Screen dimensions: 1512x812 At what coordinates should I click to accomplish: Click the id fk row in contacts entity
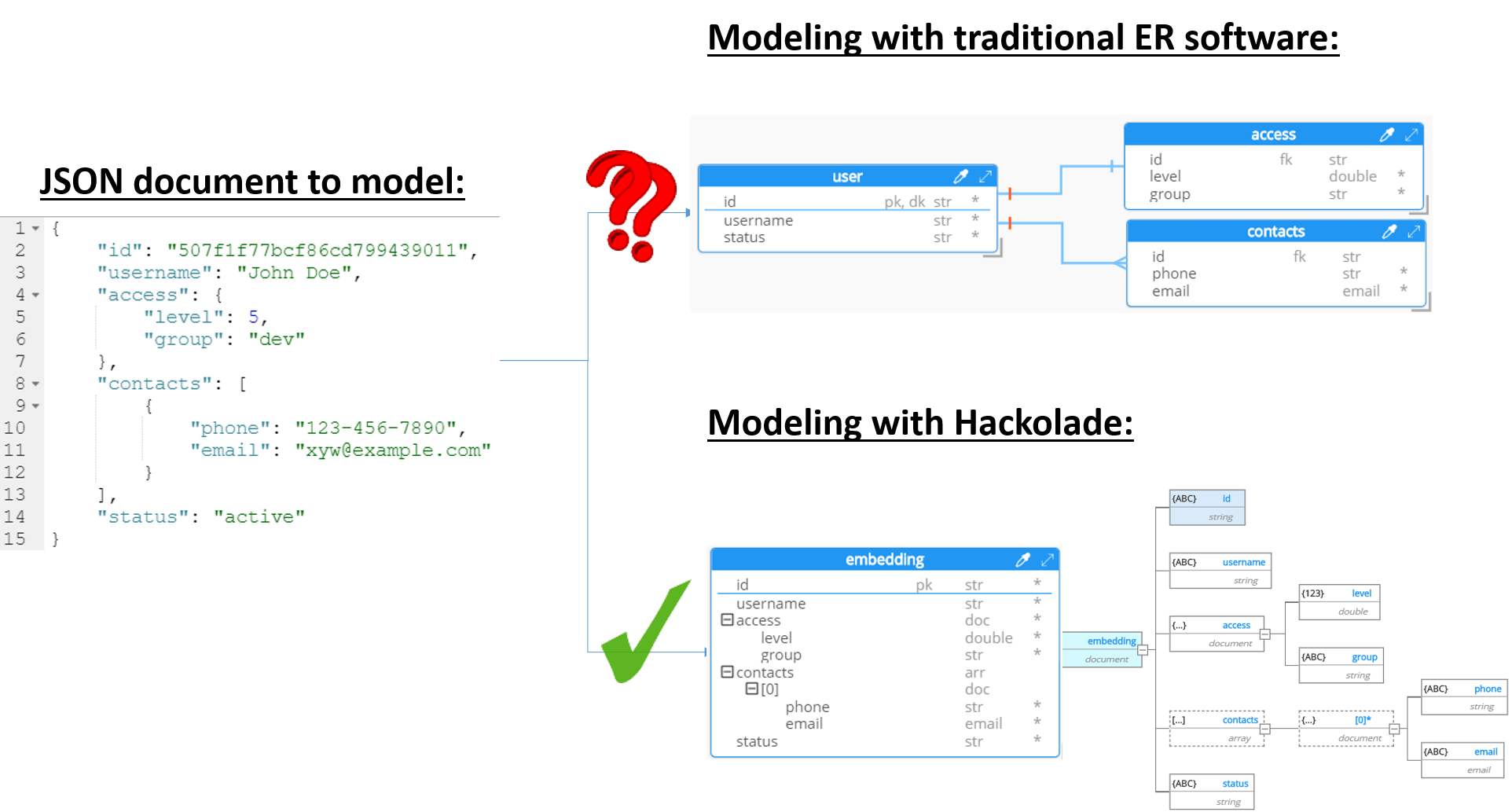pos(1276,256)
